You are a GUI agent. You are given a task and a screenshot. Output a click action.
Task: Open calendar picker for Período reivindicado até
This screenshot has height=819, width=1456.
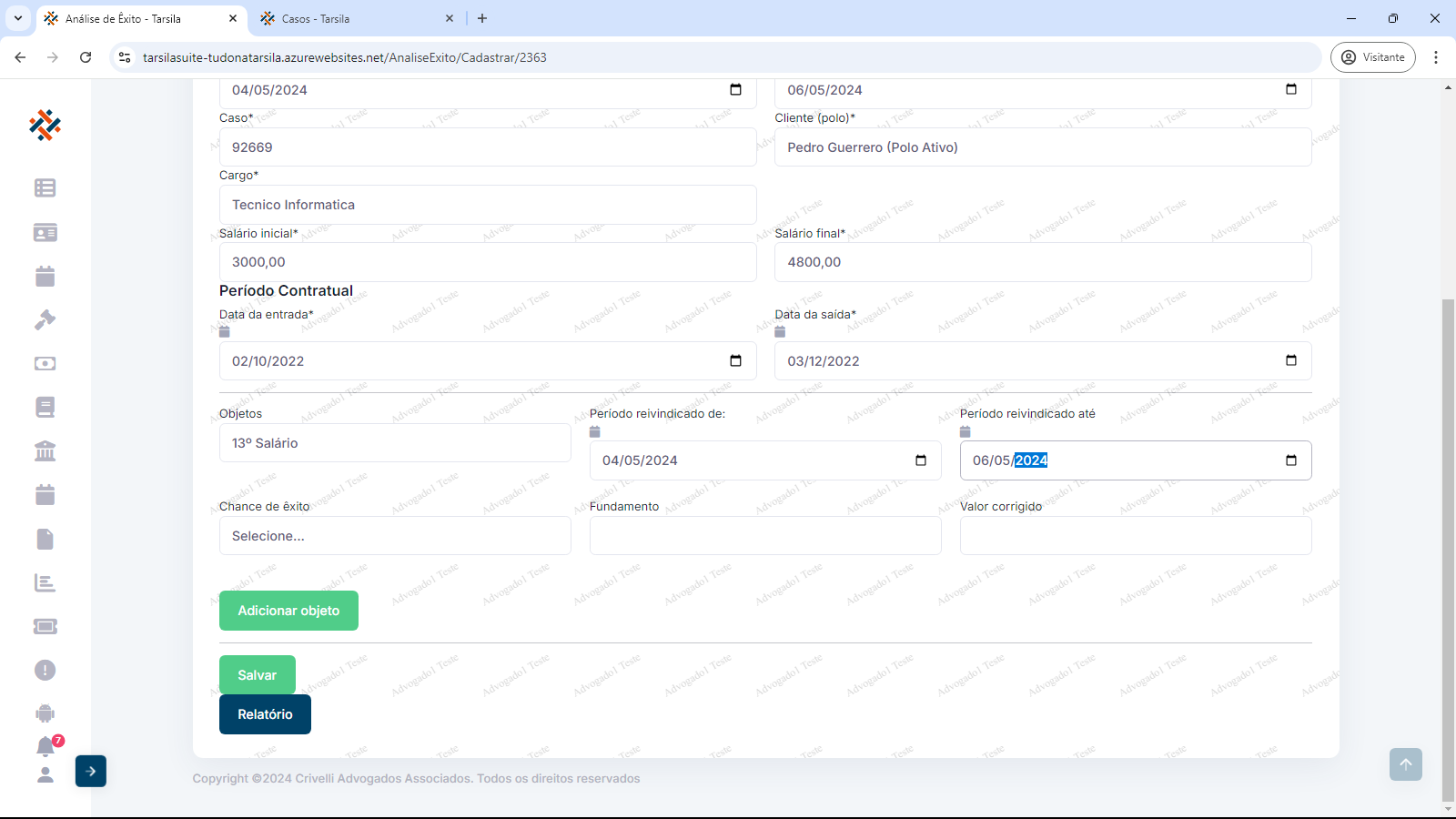click(1290, 460)
